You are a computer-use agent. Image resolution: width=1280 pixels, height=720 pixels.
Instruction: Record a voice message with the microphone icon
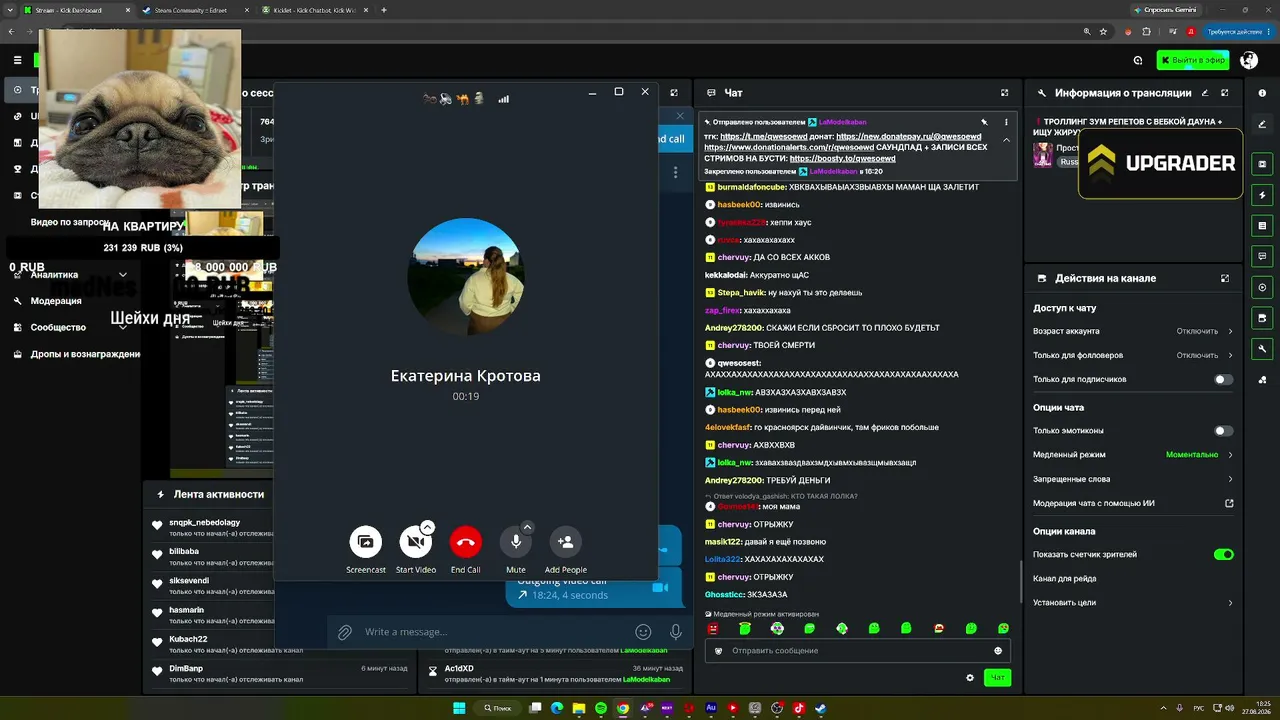click(676, 632)
